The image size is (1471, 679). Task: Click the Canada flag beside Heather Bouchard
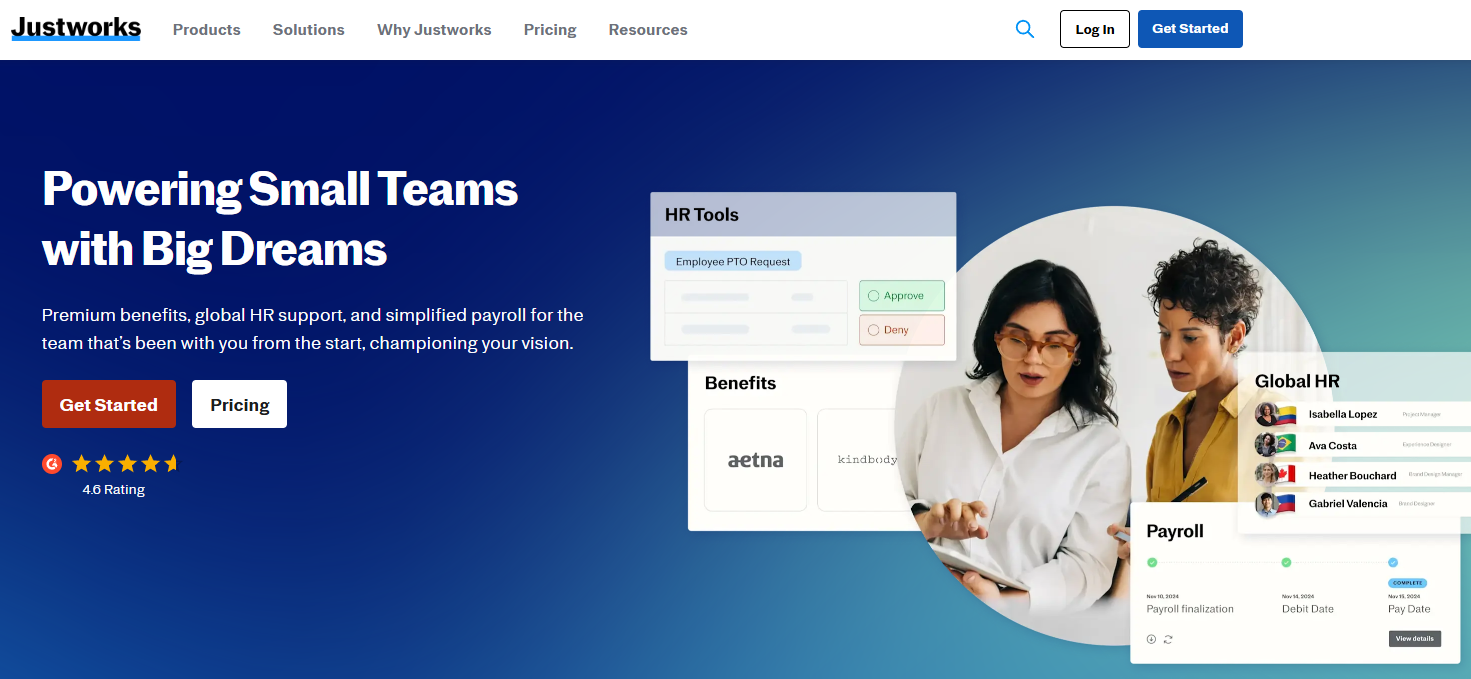click(1285, 474)
